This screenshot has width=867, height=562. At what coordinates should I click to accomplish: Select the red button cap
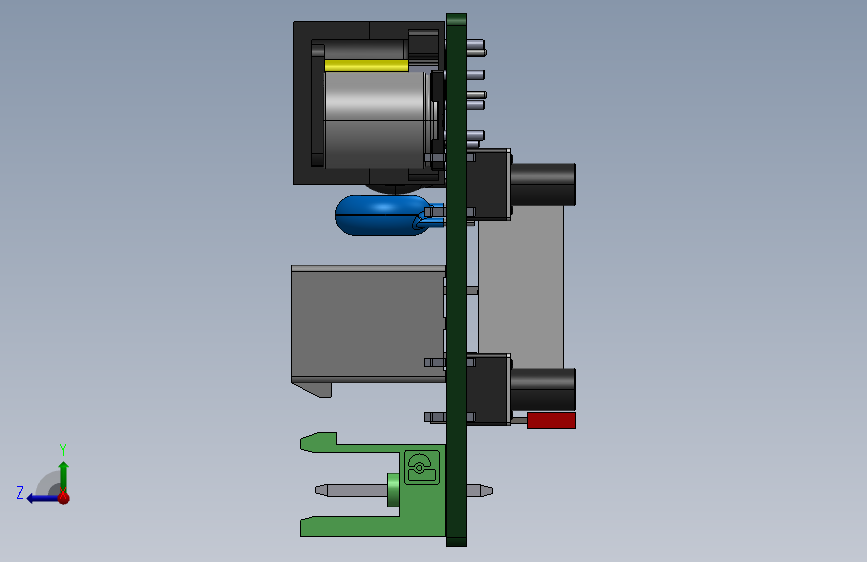pos(551,420)
